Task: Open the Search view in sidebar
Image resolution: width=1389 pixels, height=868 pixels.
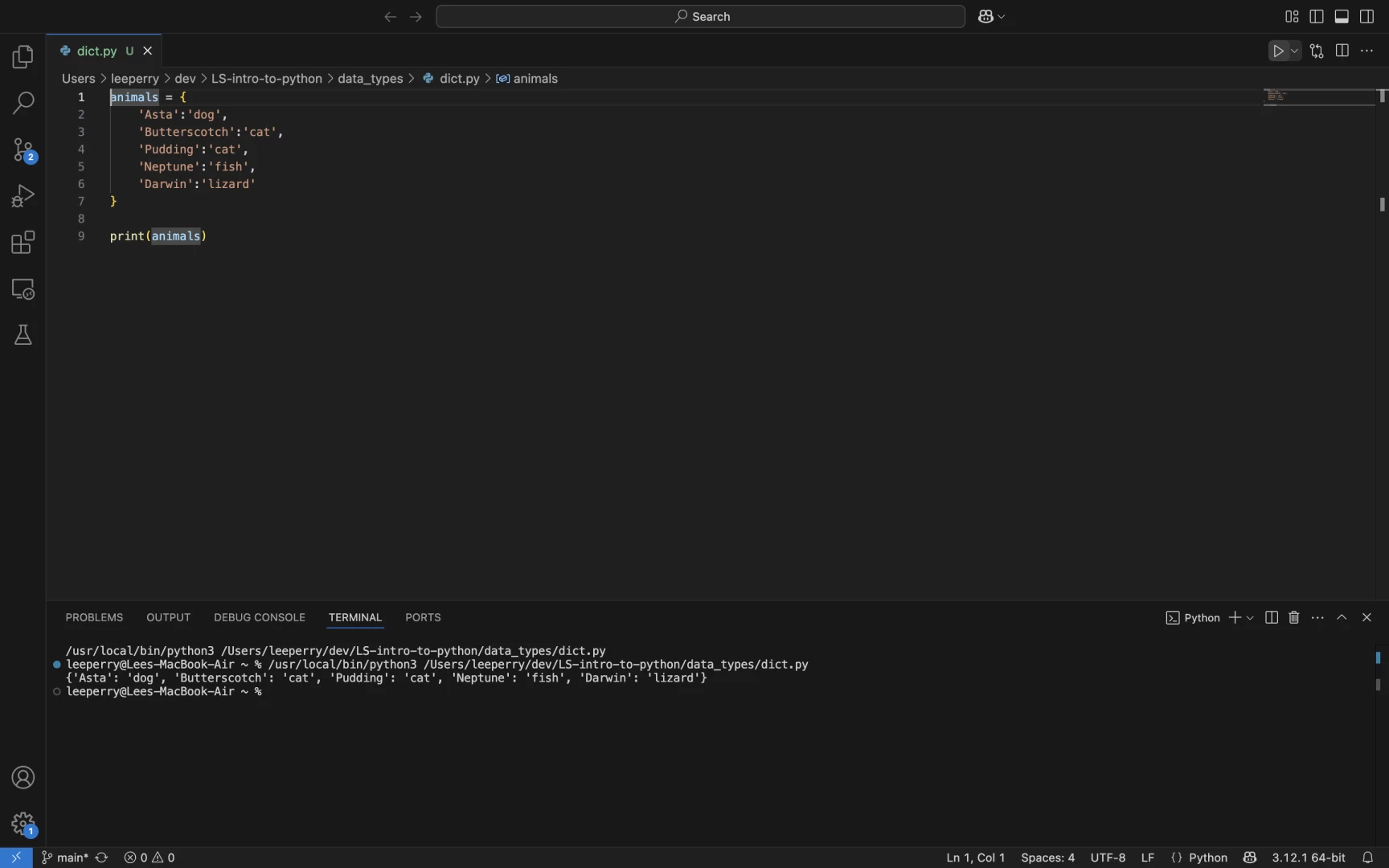Action: pos(23,103)
